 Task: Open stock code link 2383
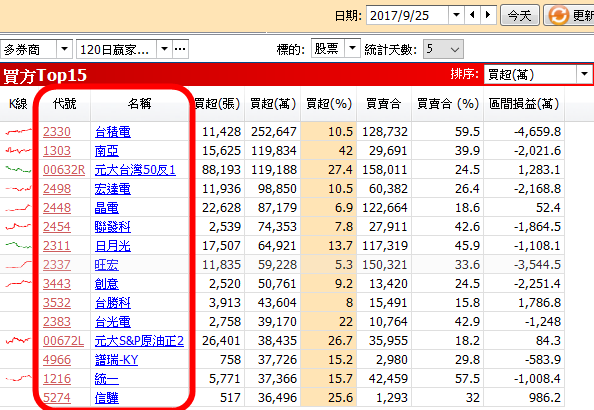[57, 322]
